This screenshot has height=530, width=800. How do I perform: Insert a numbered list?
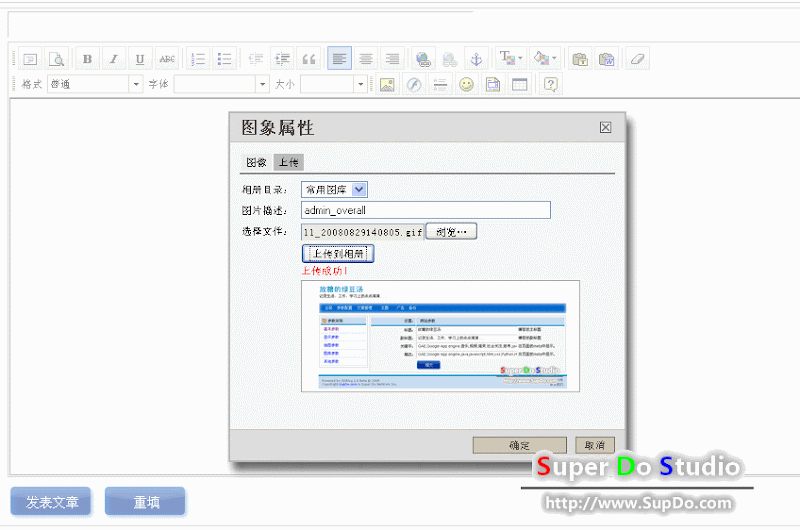tap(197, 59)
